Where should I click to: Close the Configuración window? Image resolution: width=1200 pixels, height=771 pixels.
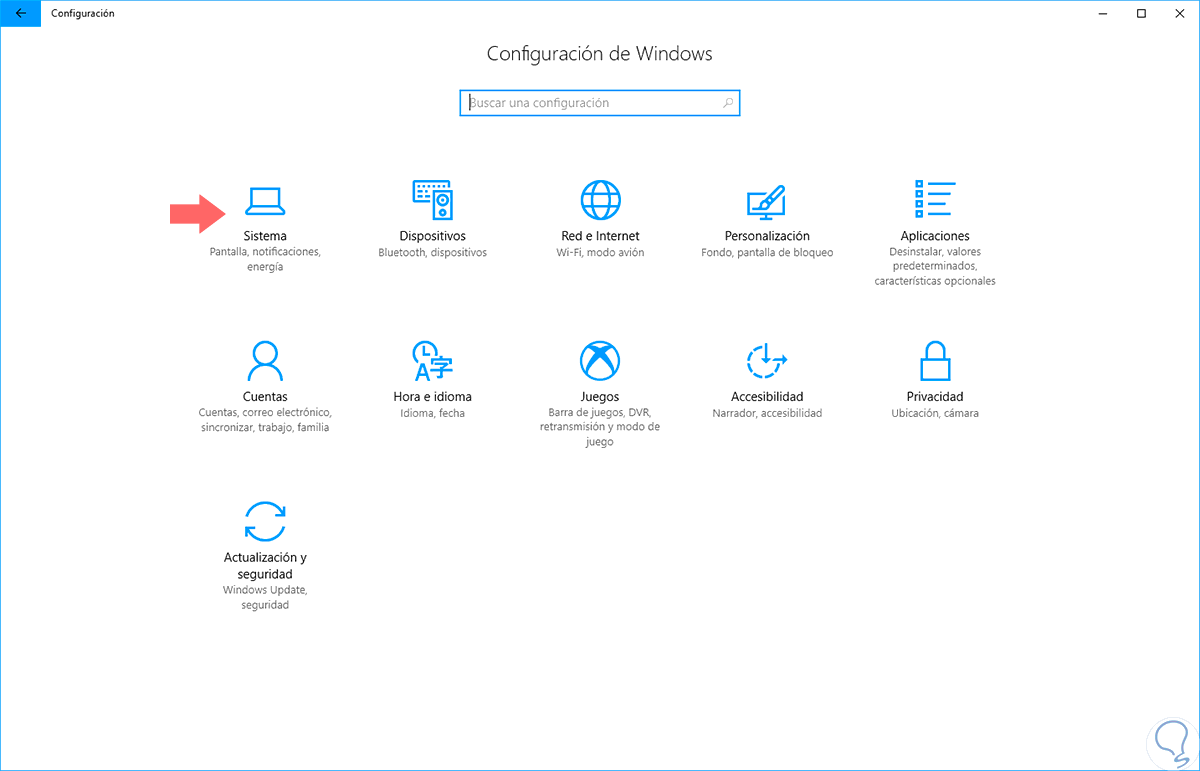click(1179, 14)
